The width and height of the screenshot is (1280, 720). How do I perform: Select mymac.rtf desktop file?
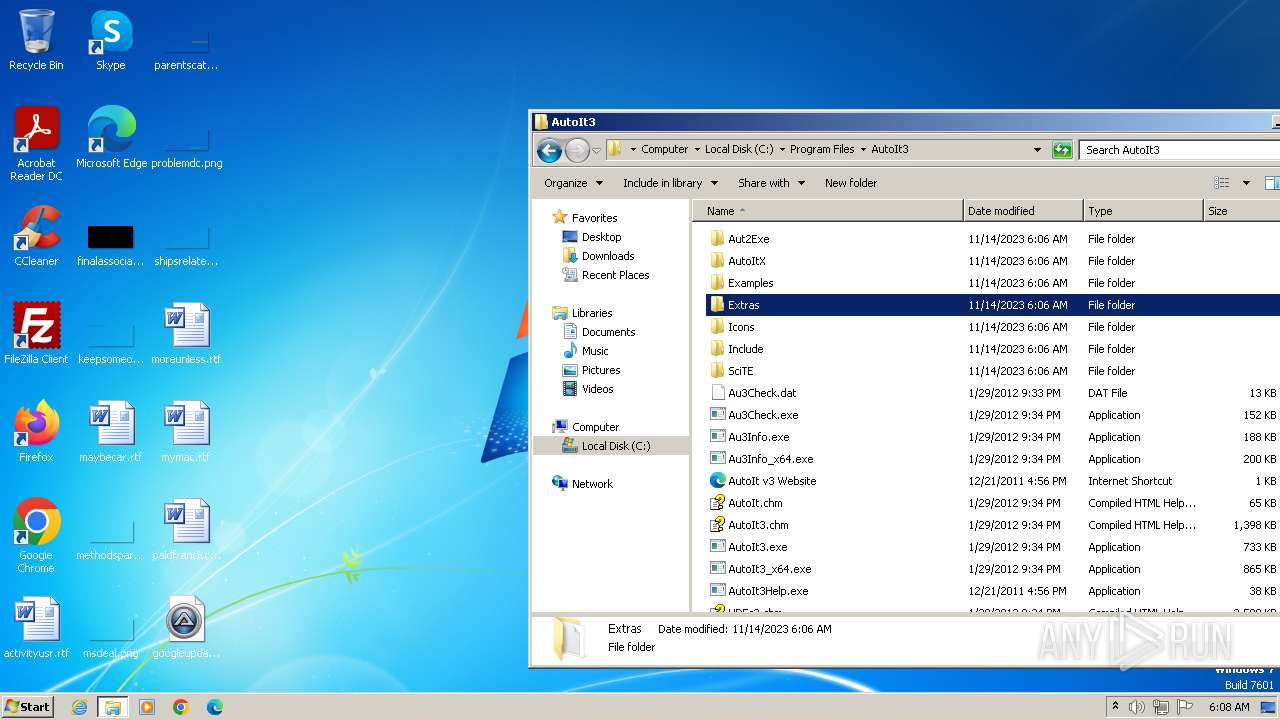186,432
